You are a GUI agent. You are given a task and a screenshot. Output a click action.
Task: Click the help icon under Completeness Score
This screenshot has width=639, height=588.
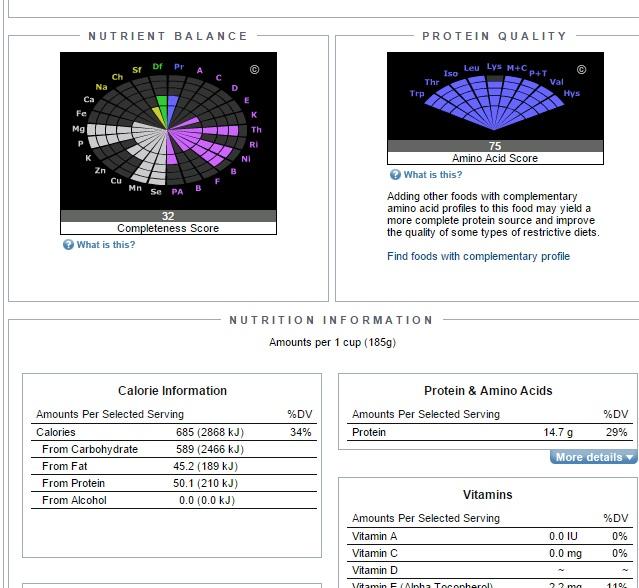68,244
